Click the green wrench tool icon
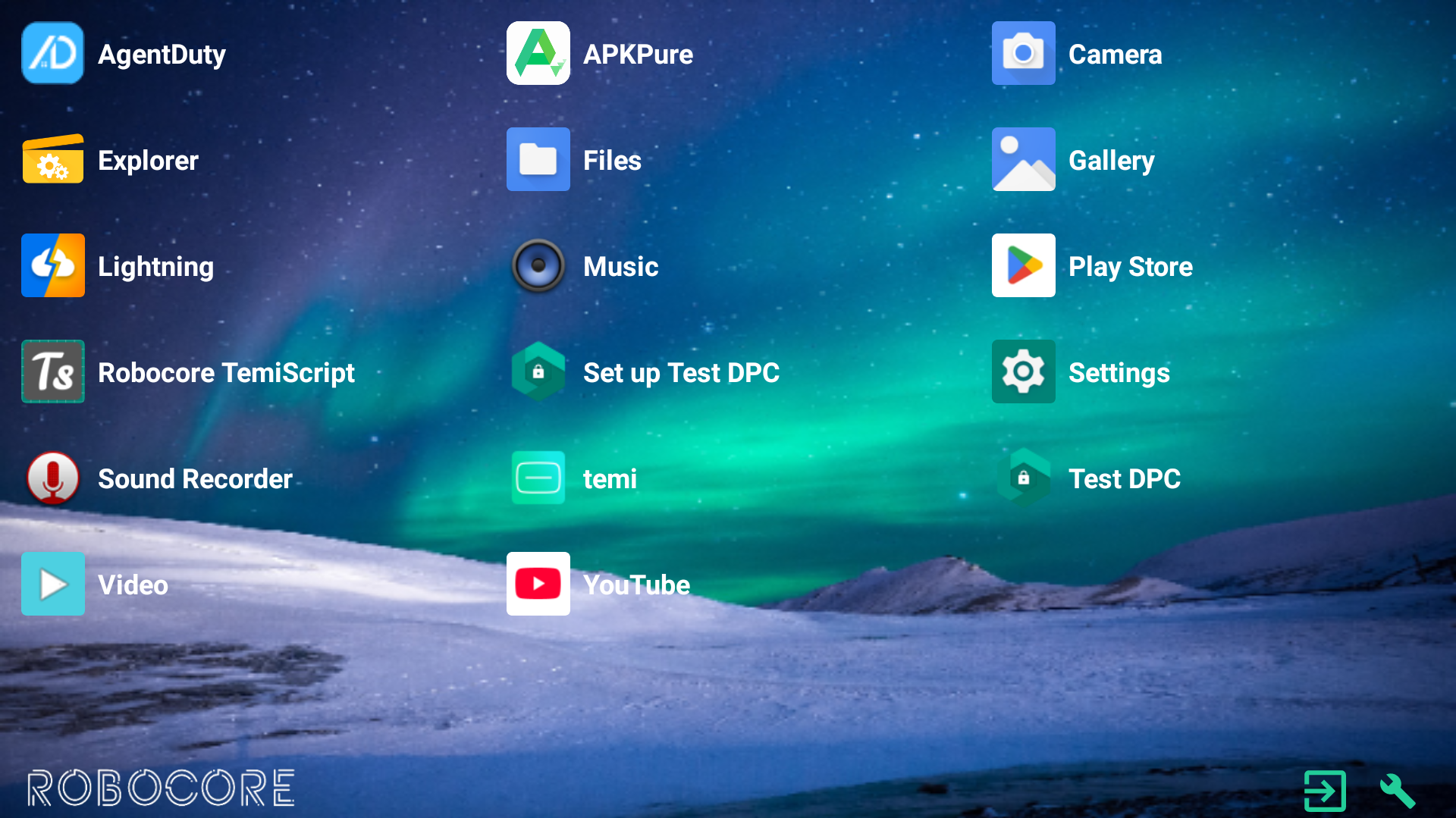Screen dimensions: 1456x818 click(x=1397, y=791)
